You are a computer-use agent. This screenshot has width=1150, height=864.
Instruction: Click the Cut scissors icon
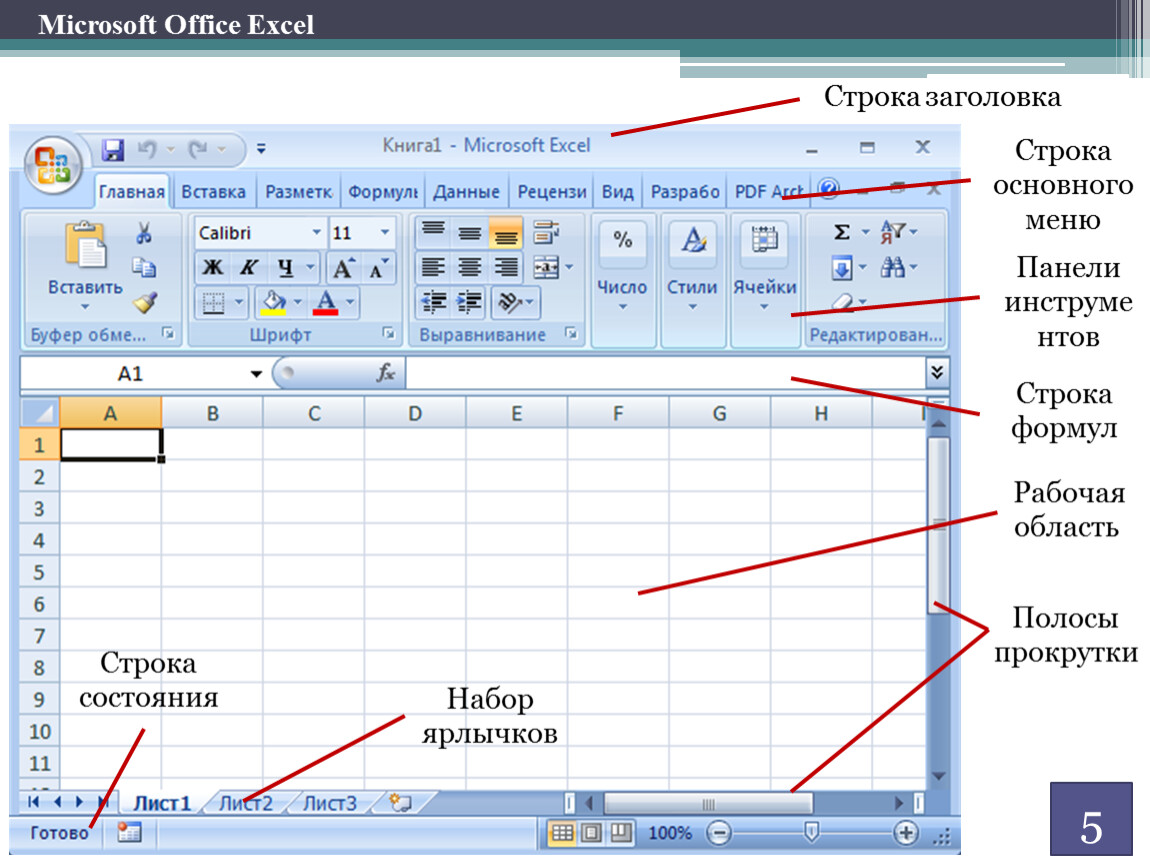point(144,234)
